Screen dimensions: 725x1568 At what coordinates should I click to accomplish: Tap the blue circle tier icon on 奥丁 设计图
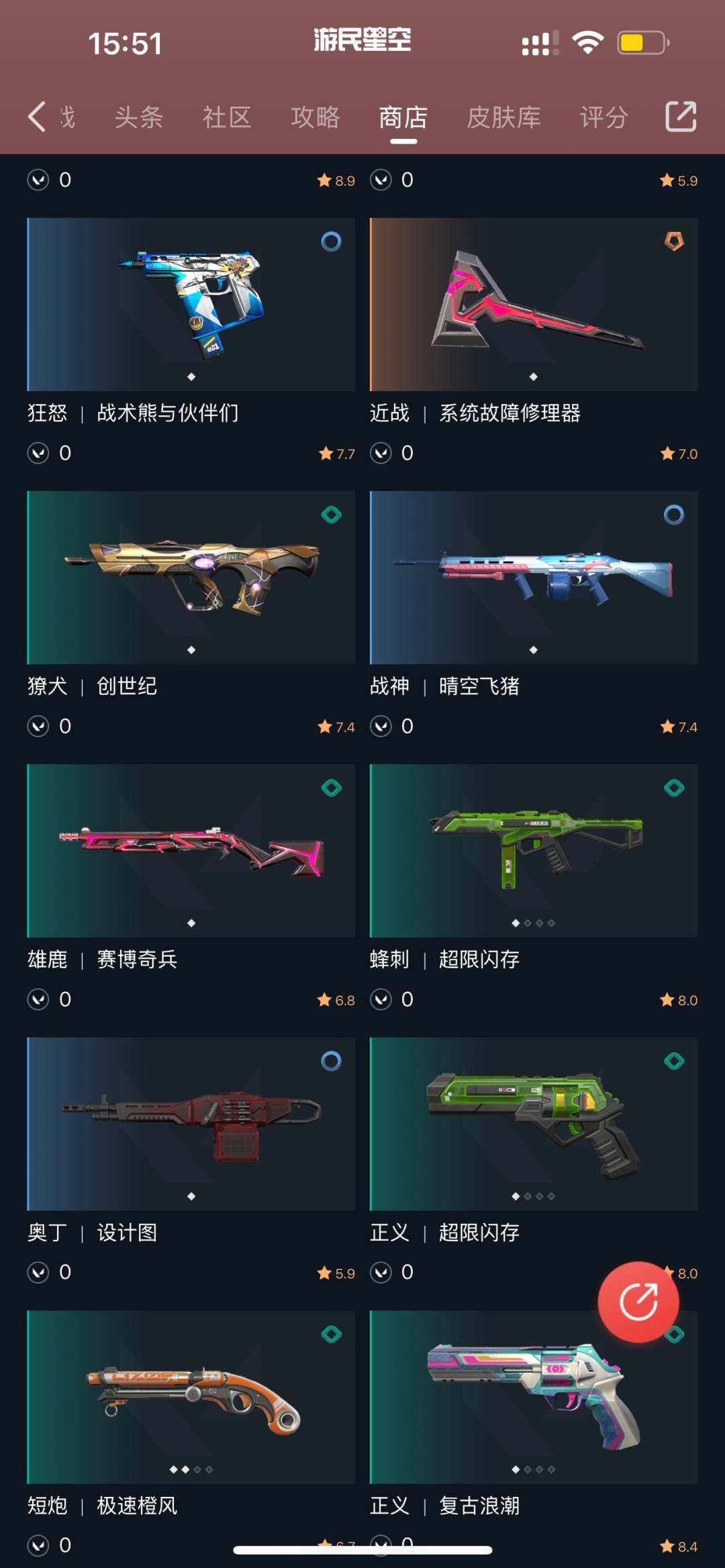coord(331,1061)
